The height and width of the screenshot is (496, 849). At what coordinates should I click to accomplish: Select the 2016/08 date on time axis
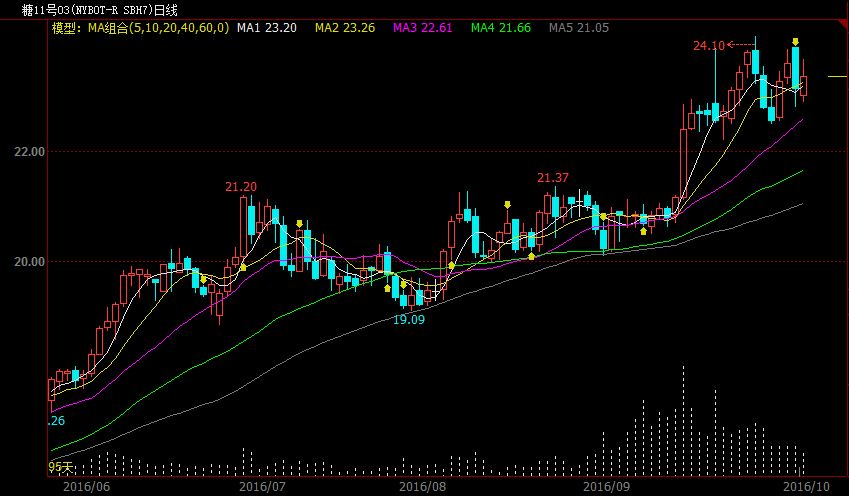422,486
